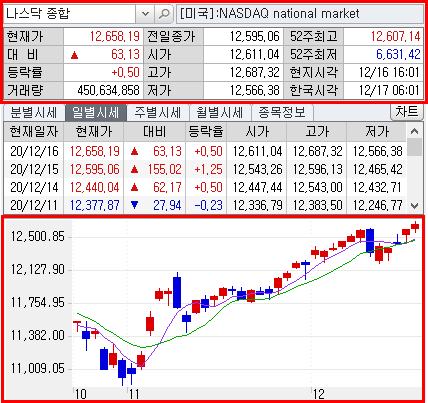Click the -0.23 change rate cell

coord(208,205)
